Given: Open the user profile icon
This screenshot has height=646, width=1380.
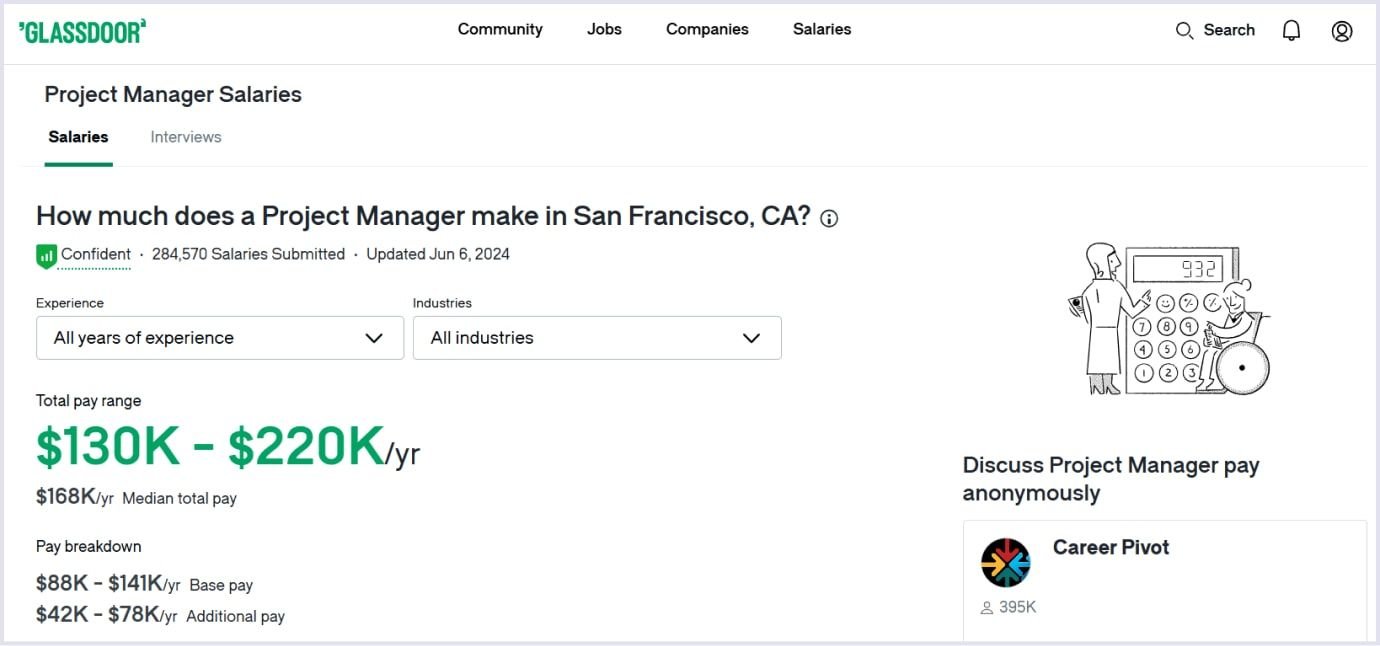Looking at the screenshot, I should click(1342, 30).
